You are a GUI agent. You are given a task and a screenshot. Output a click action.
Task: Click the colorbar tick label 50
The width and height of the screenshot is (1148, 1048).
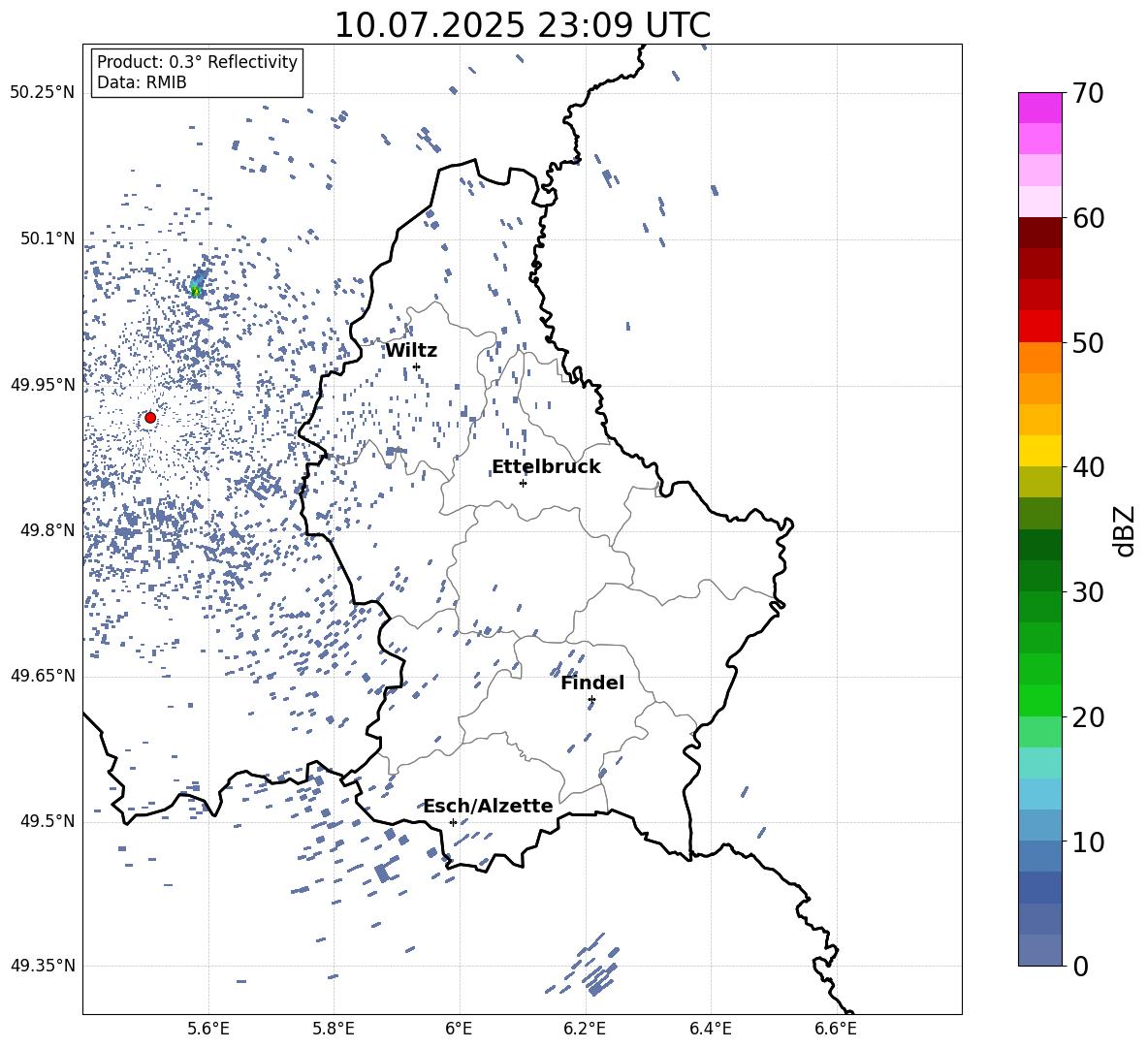[x=1088, y=343]
